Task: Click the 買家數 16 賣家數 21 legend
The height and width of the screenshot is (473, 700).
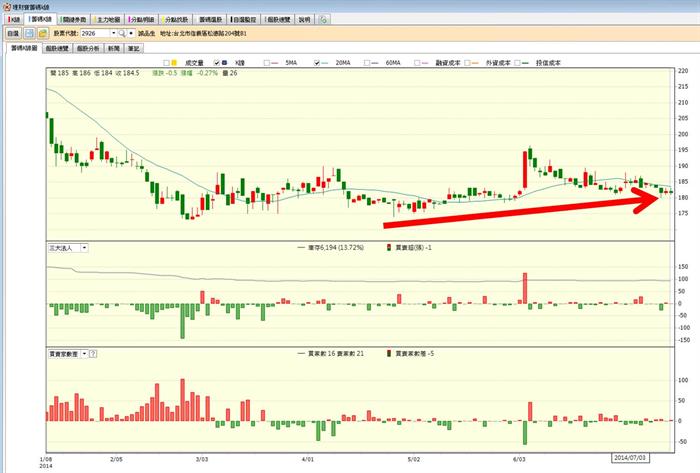Action: point(336,353)
